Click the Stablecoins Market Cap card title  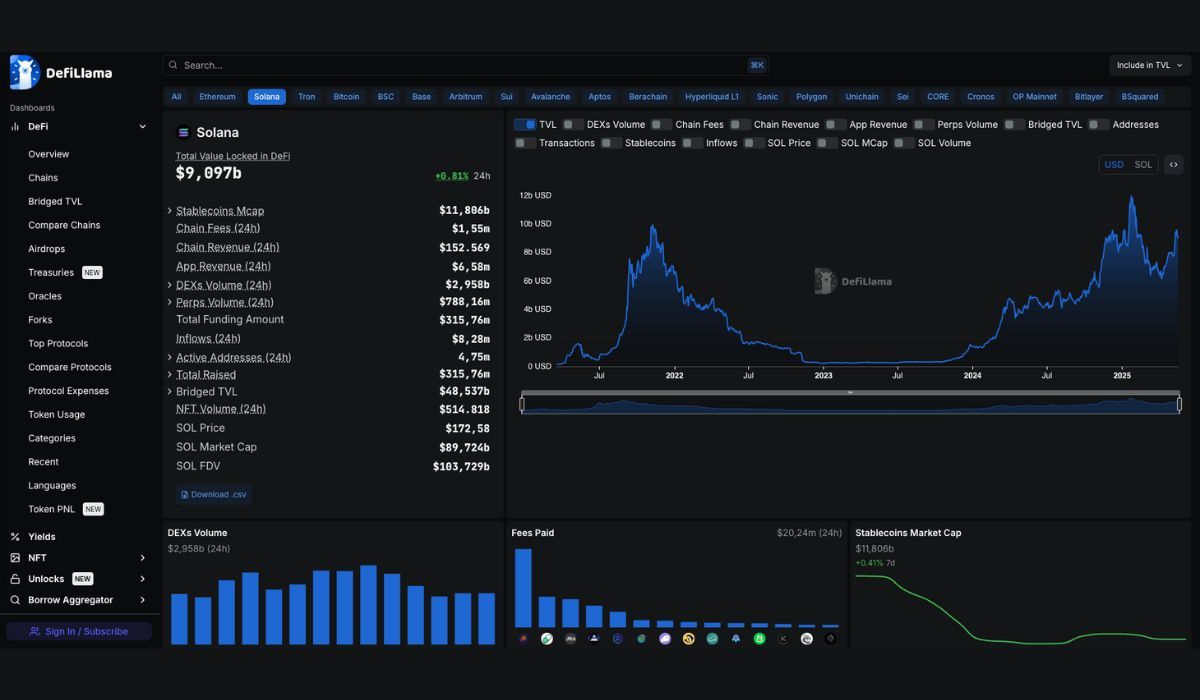pos(908,533)
